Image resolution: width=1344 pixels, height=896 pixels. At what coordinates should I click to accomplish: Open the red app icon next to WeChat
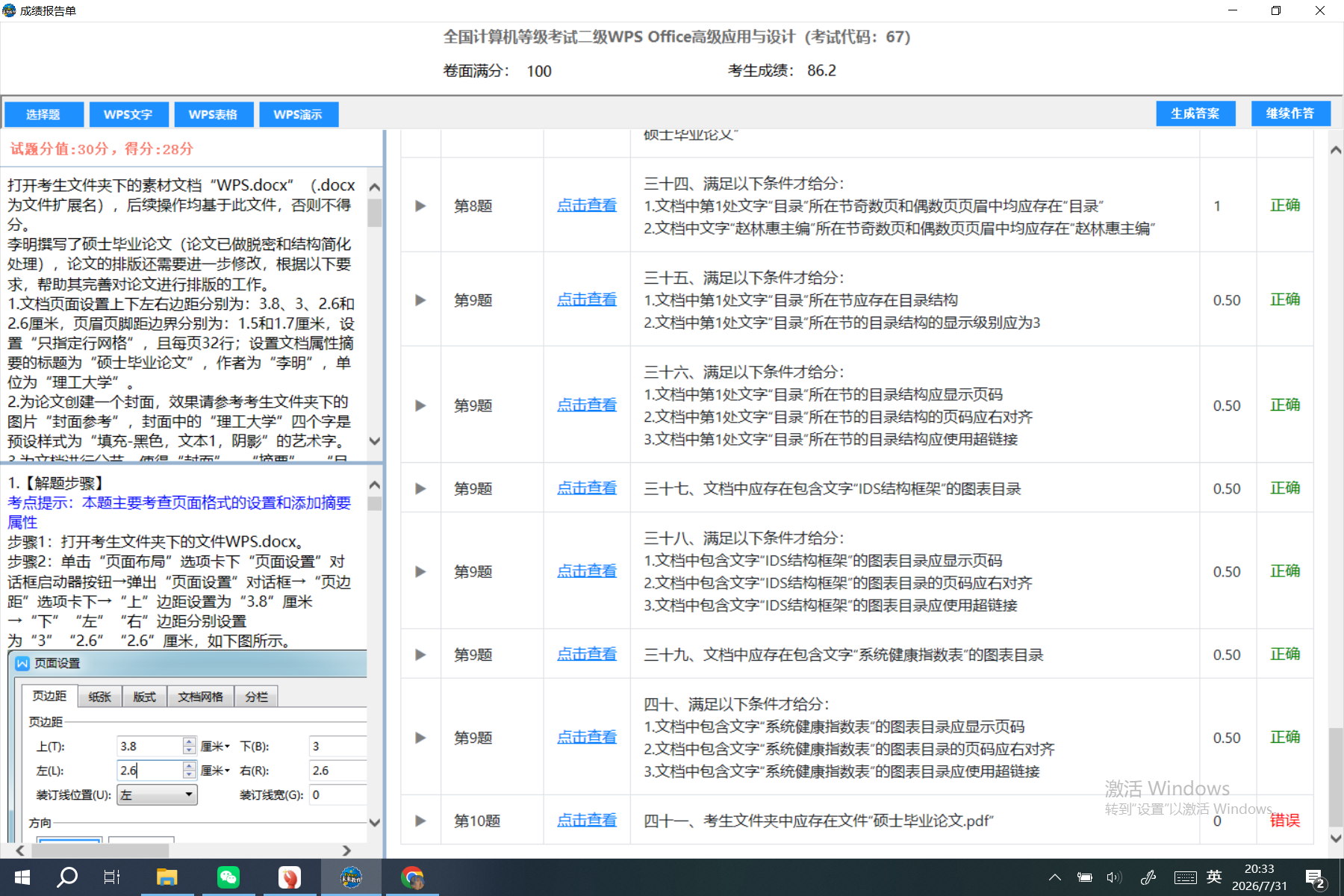[290, 877]
